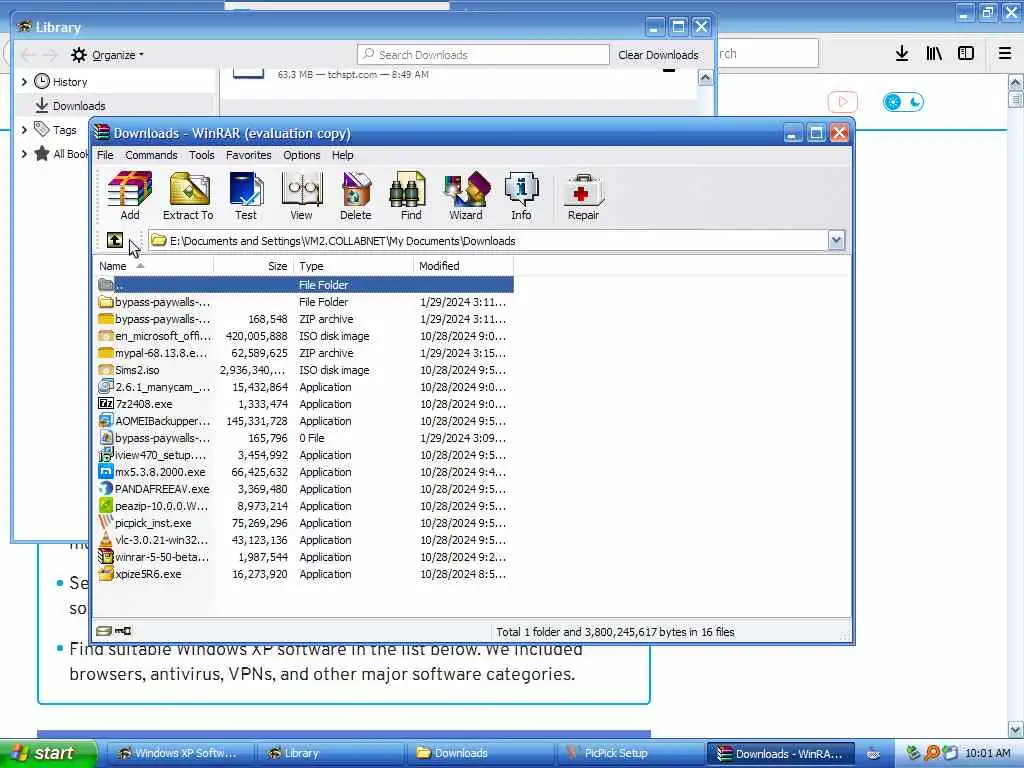
Task: Select the en_microsoft_offi ISO row
Action: (304, 336)
